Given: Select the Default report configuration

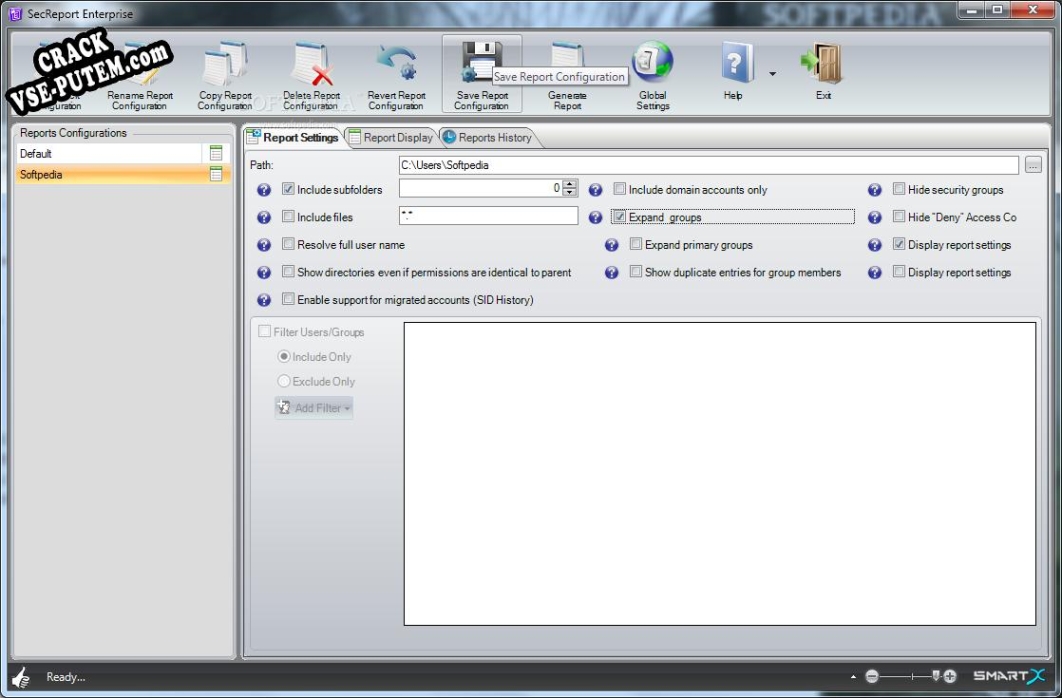Looking at the screenshot, I should [123, 154].
